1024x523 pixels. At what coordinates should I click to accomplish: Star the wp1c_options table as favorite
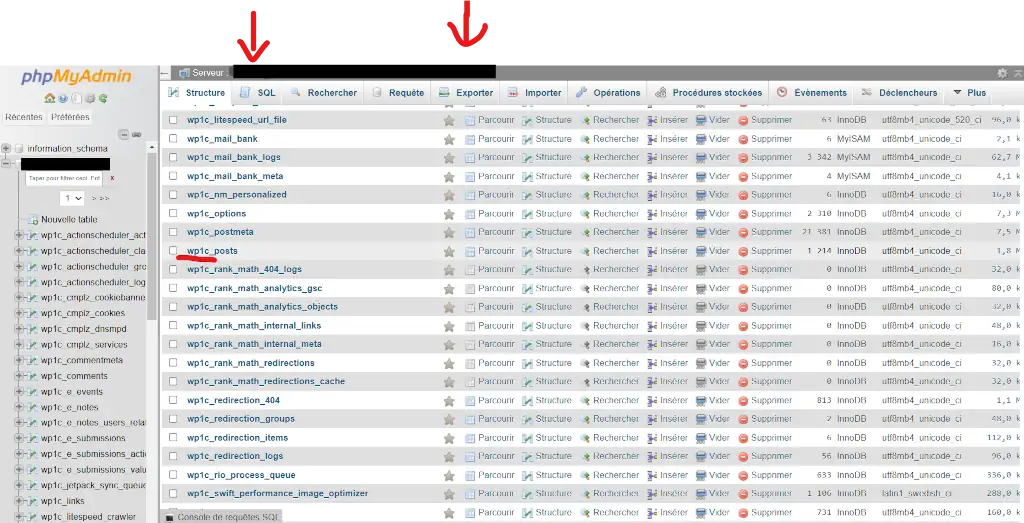[x=449, y=214]
